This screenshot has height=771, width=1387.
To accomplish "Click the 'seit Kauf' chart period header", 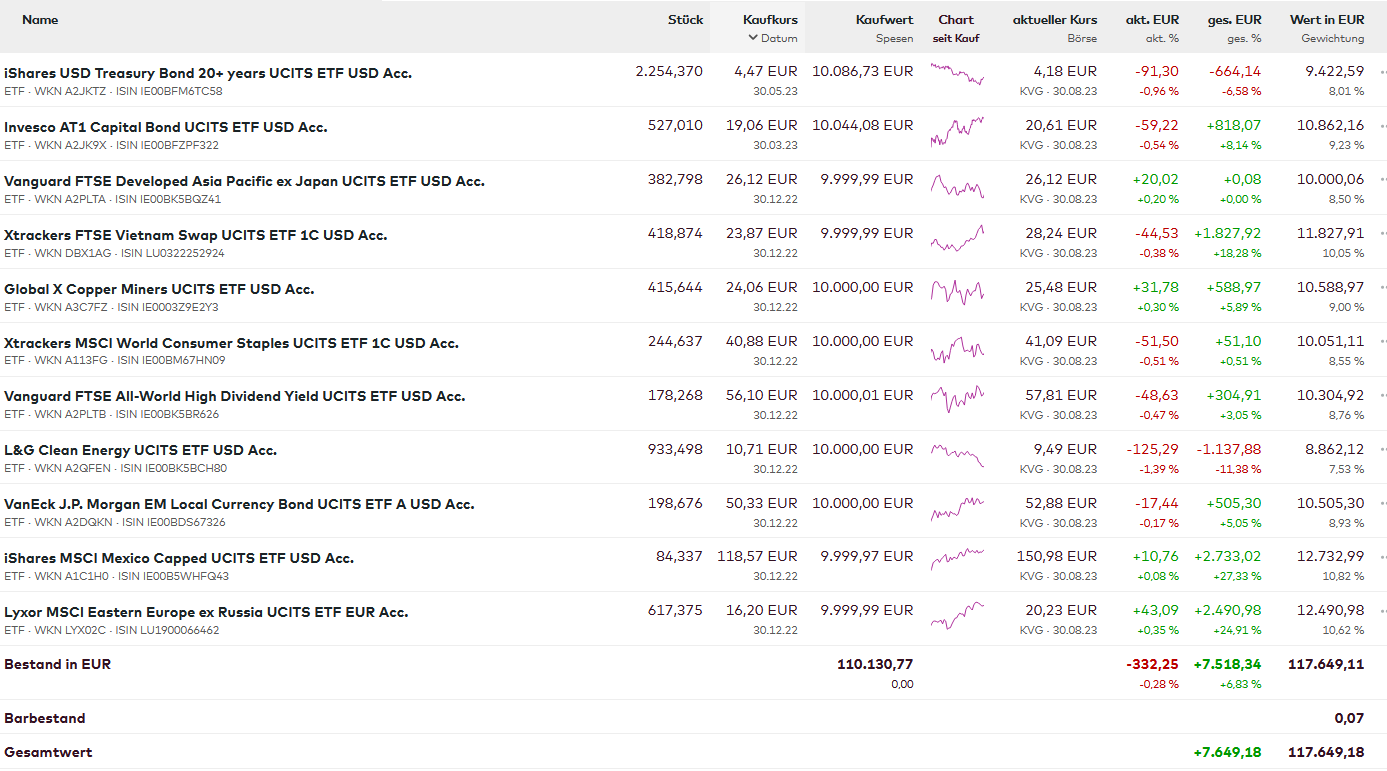I will 956,39.
